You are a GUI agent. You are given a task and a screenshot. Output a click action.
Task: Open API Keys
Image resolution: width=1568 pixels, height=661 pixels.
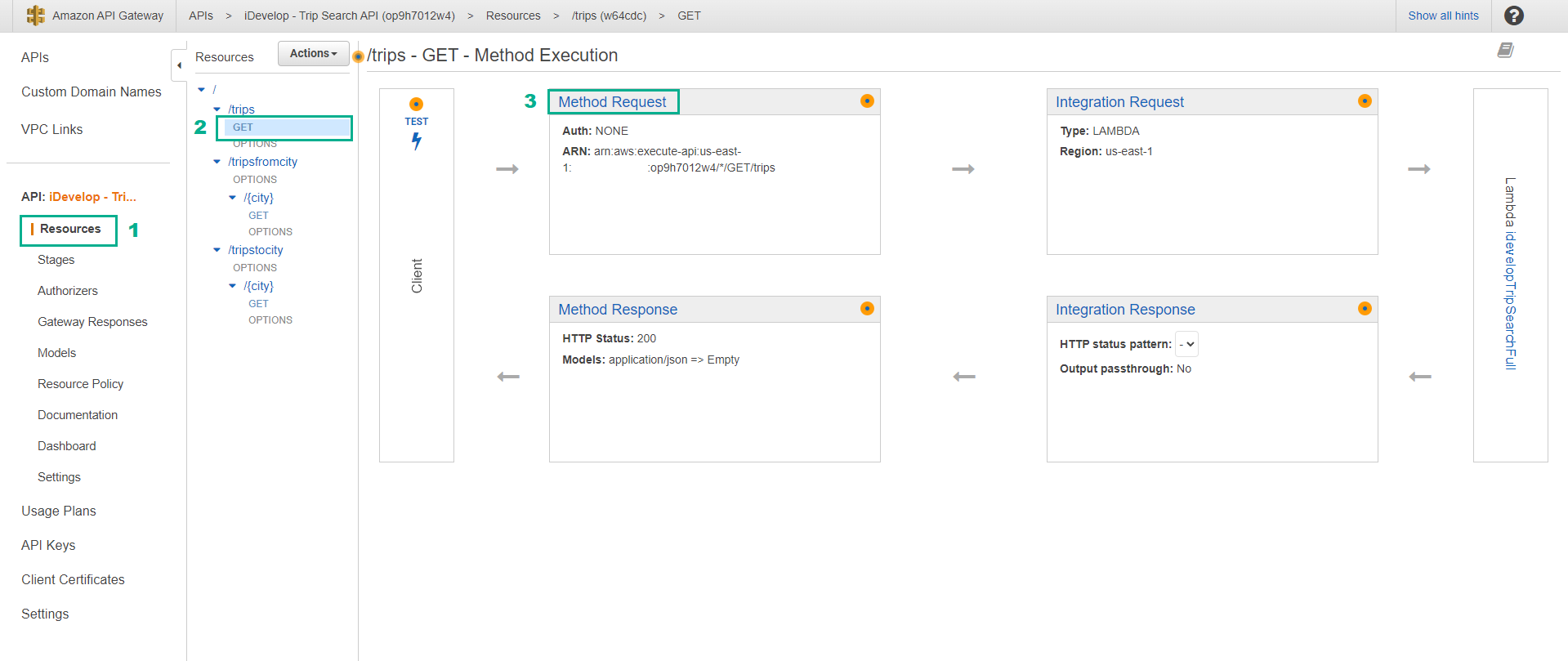pos(48,545)
